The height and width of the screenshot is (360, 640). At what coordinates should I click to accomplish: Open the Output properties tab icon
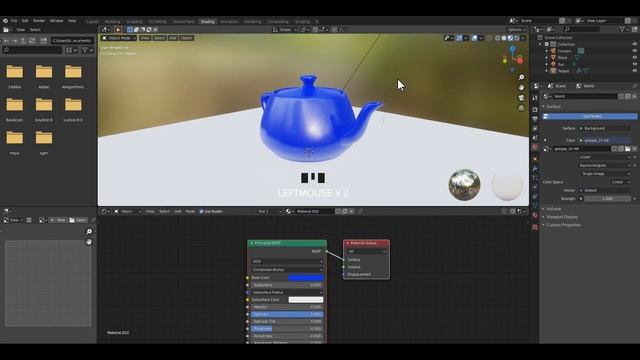pyautogui.click(x=535, y=119)
